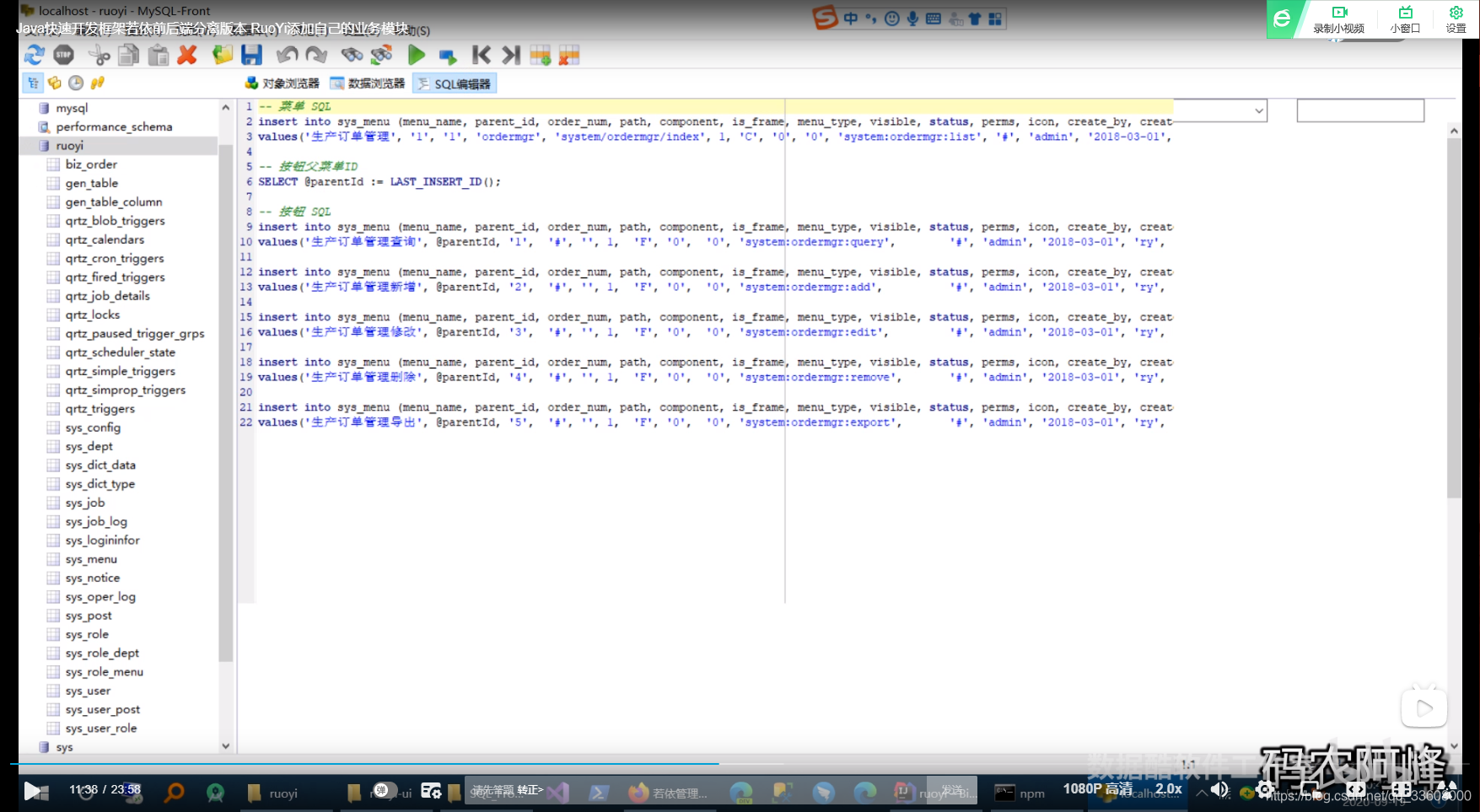Select the qrtz_scheduler_state table

click(x=121, y=352)
